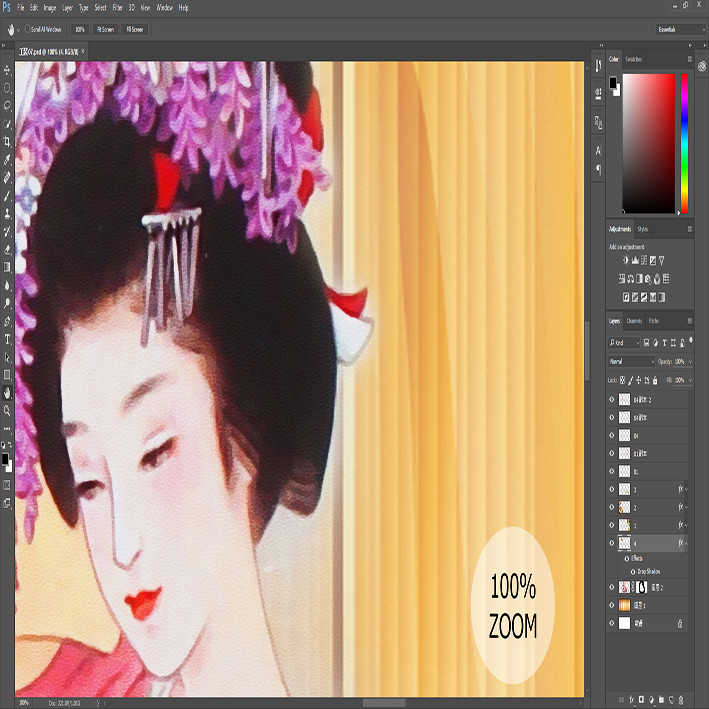709x709 pixels.
Task: Open the Essentials workspace dropdown
Action: pyautogui.click(x=680, y=29)
